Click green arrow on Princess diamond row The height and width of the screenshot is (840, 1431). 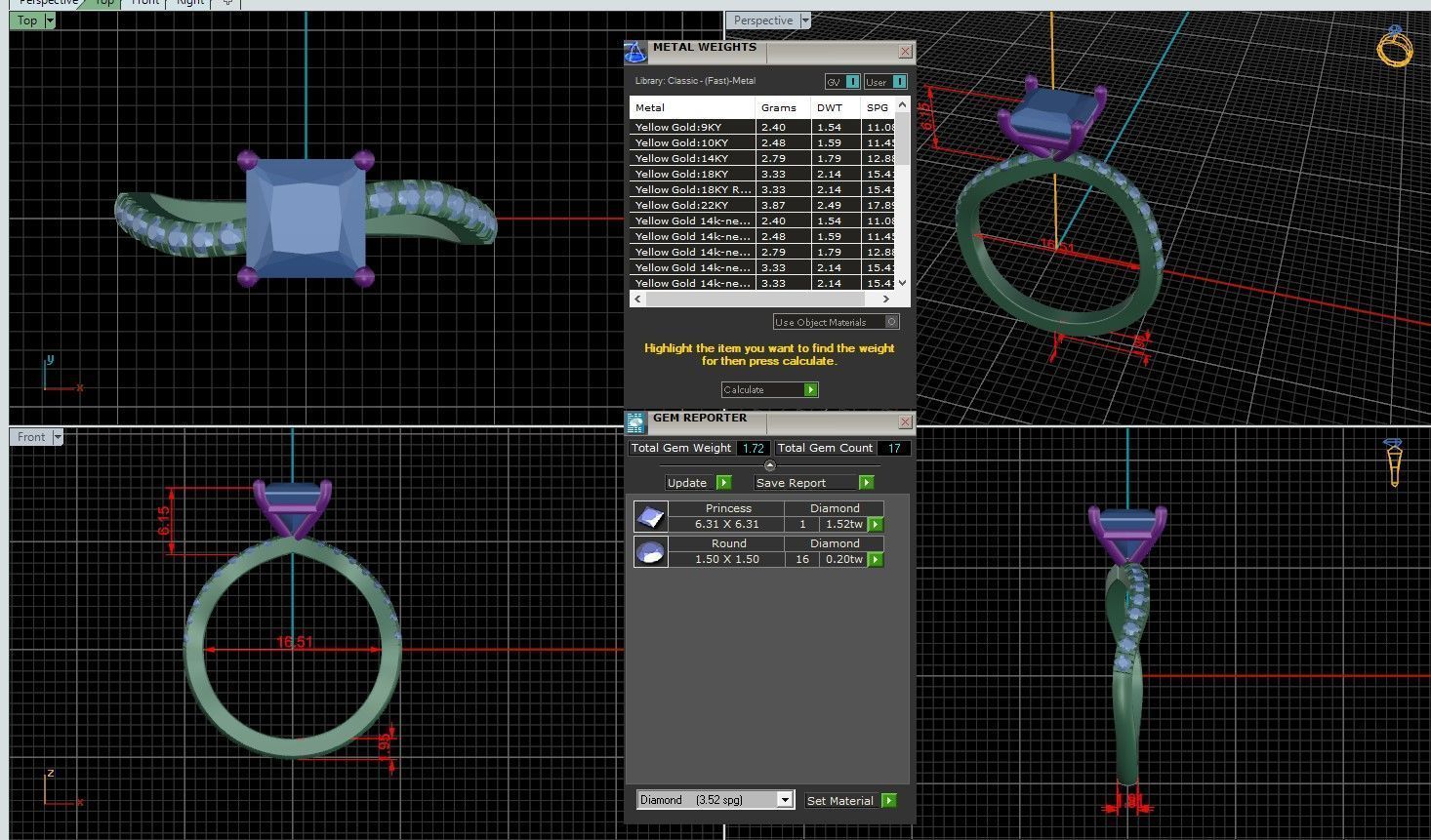[x=876, y=524]
